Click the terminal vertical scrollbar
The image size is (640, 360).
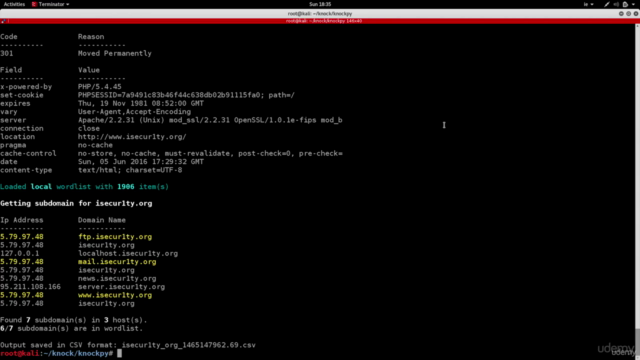pyautogui.click(x=638, y=192)
